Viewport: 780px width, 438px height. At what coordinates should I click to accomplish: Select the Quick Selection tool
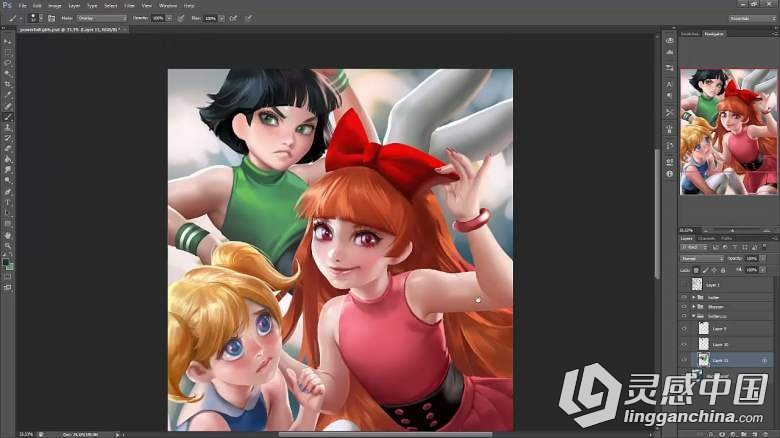coord(7,74)
